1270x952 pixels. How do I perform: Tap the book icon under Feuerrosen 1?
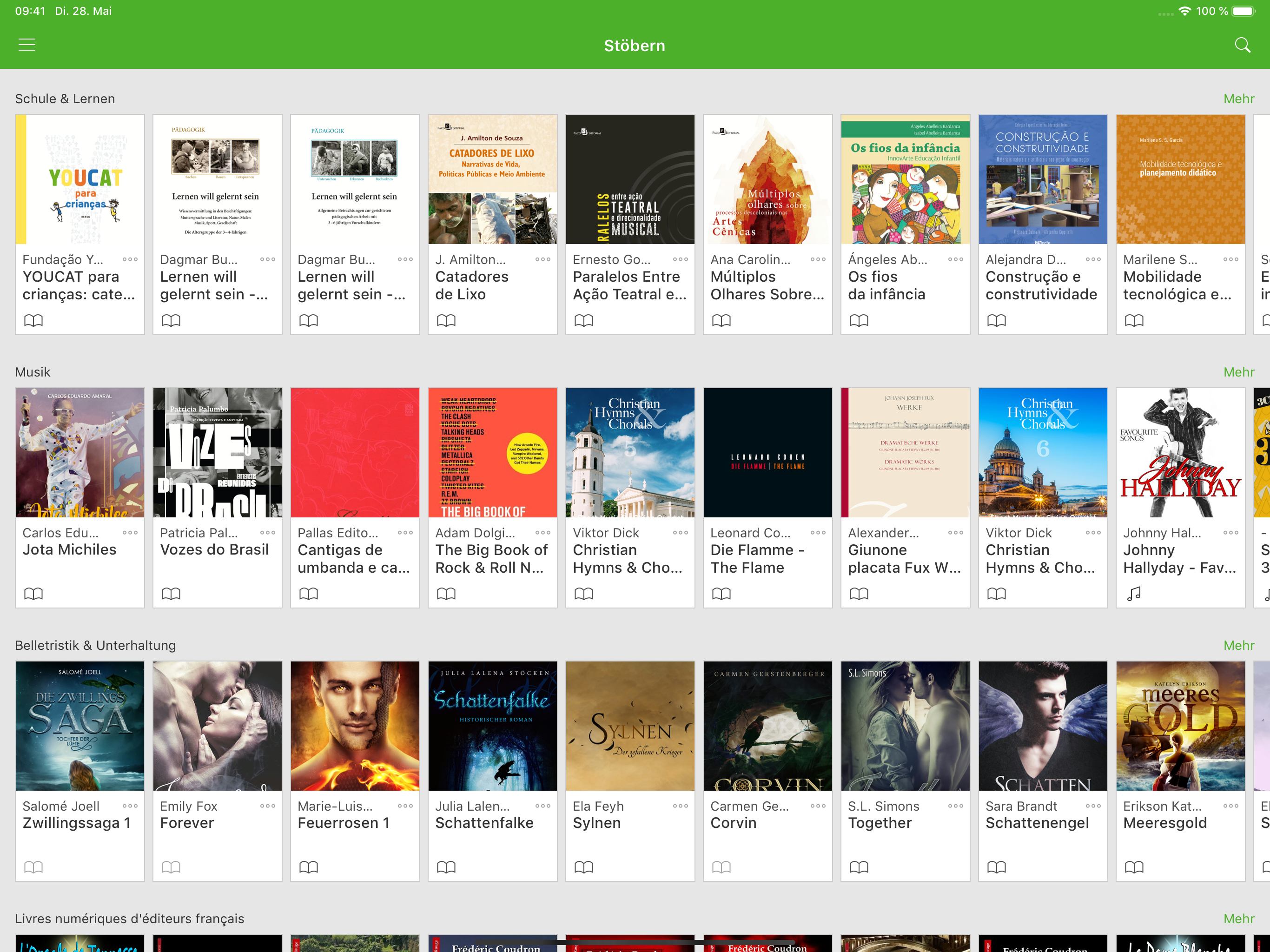pos(308,867)
